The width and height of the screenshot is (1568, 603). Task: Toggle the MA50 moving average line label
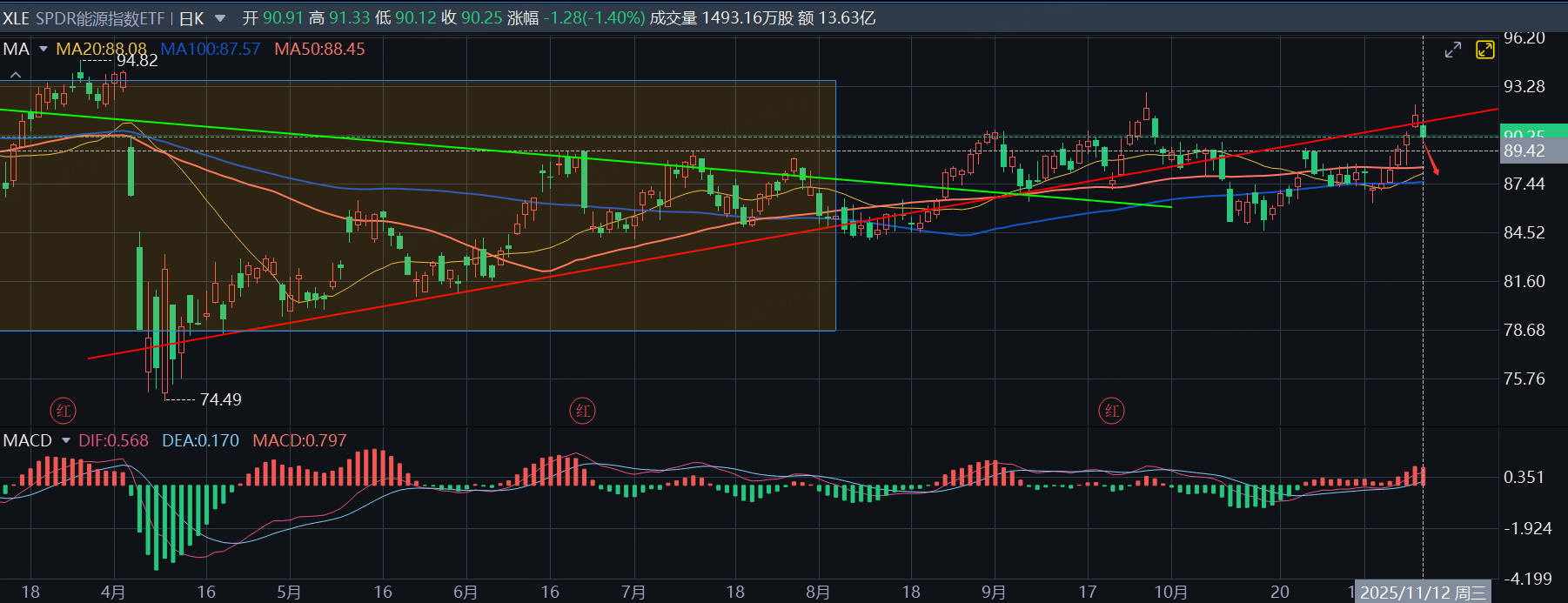click(319, 50)
